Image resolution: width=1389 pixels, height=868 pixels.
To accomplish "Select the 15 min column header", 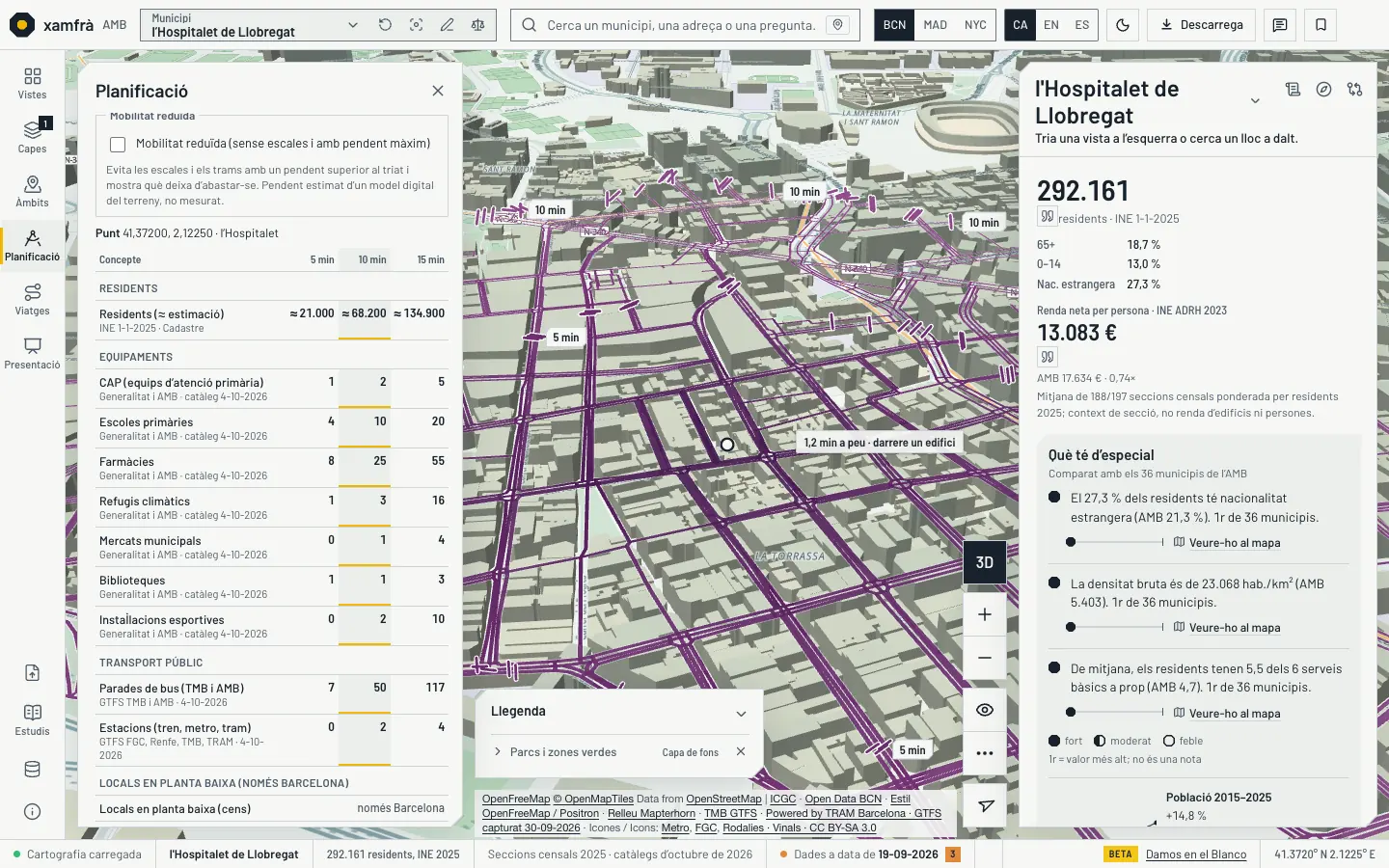I will tap(430, 260).
